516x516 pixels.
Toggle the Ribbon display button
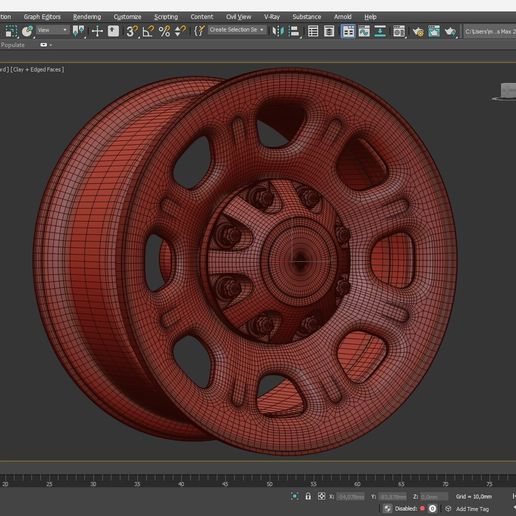348,31
